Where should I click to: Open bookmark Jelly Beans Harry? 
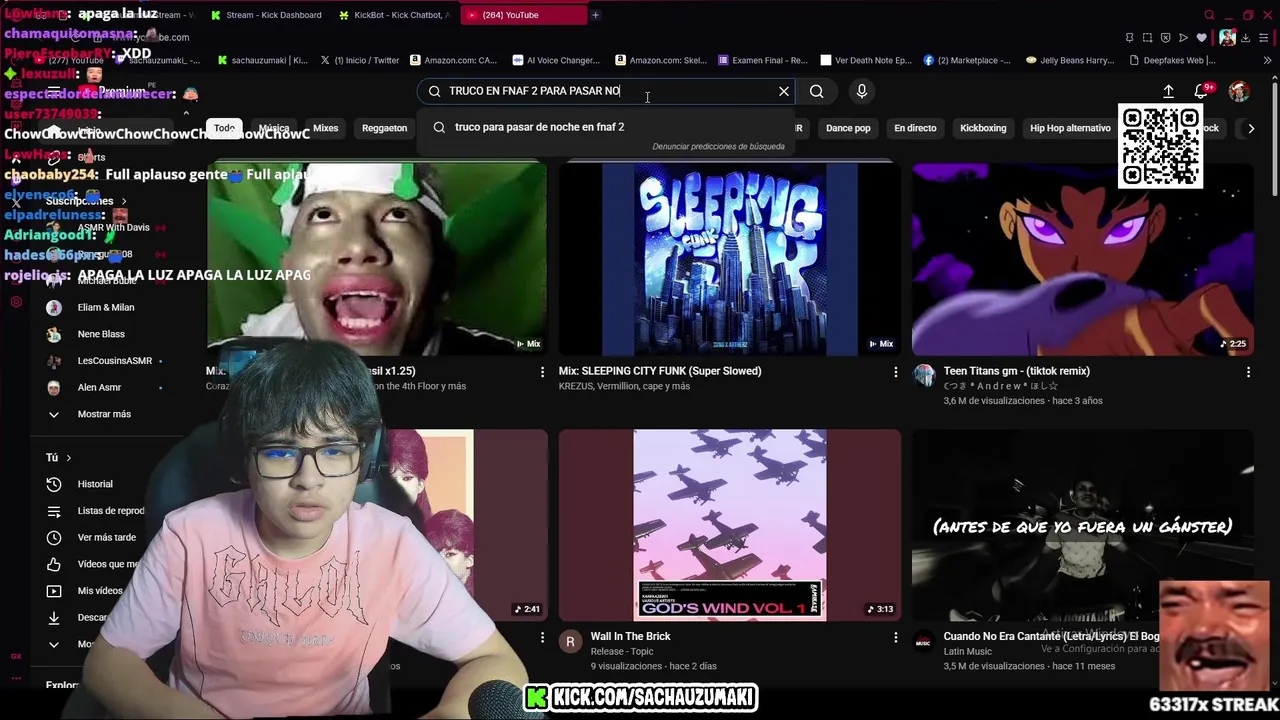(1070, 60)
